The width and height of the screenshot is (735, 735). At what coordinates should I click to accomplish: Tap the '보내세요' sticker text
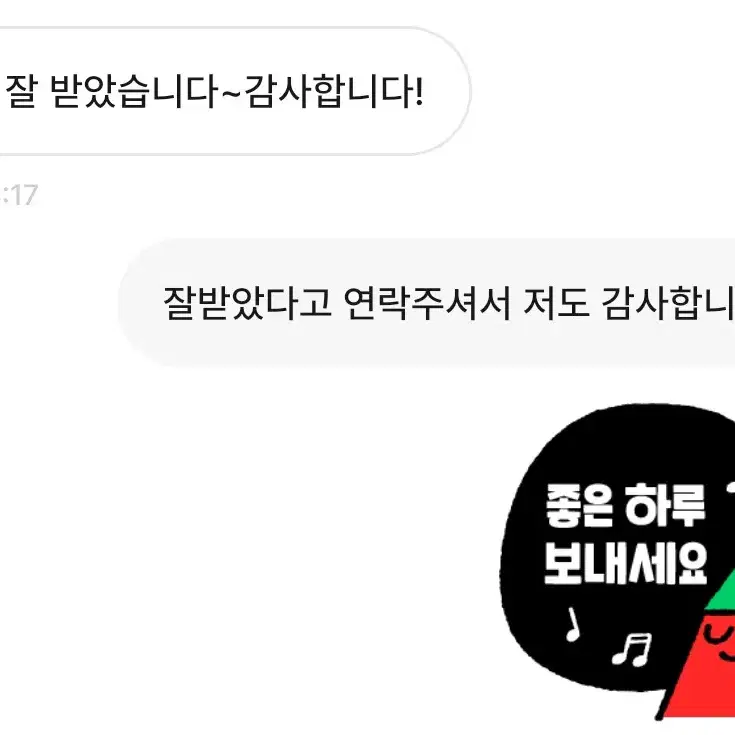626,563
